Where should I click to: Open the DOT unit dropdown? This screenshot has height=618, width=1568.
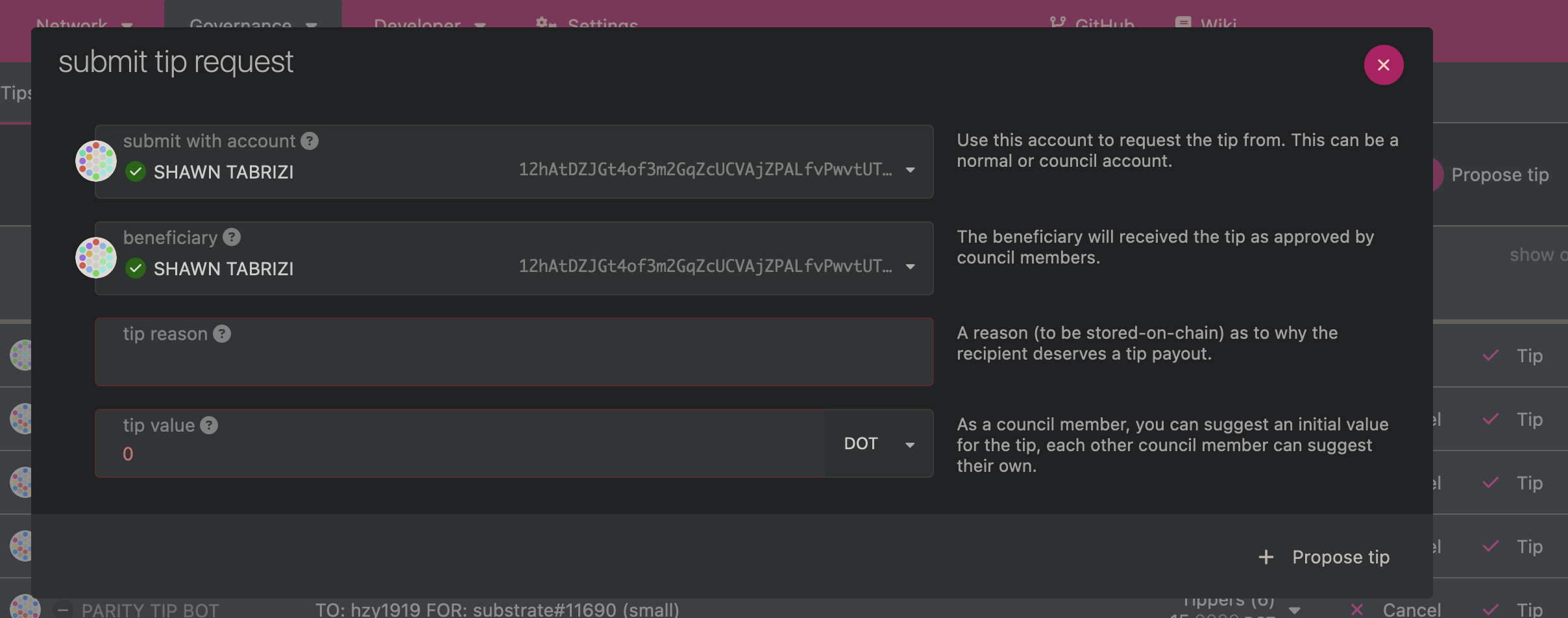pos(878,444)
